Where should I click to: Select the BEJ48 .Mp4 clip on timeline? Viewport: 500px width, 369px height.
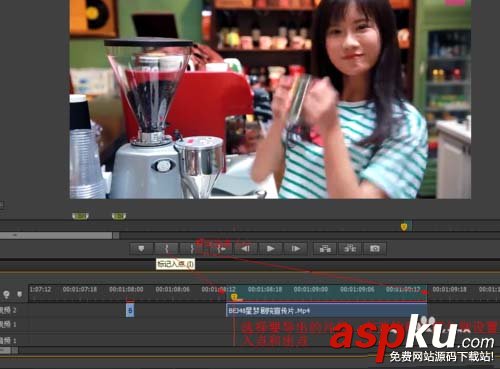(326, 311)
